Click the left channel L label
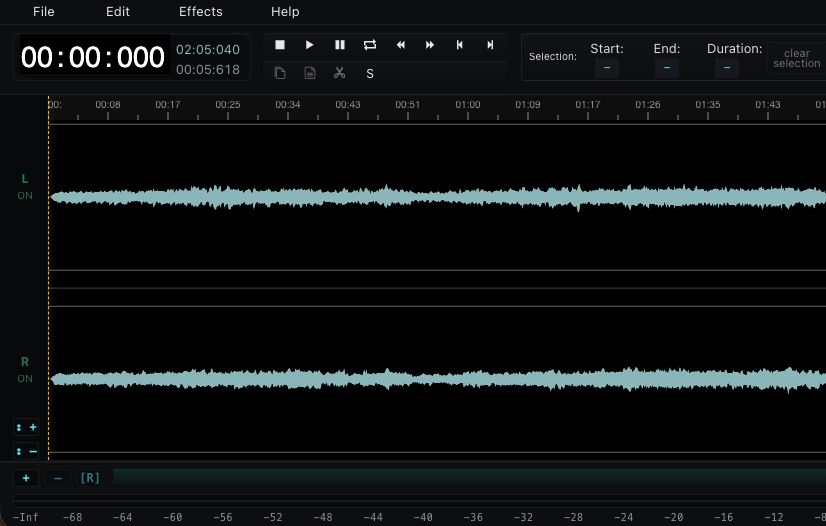 pos(25,179)
